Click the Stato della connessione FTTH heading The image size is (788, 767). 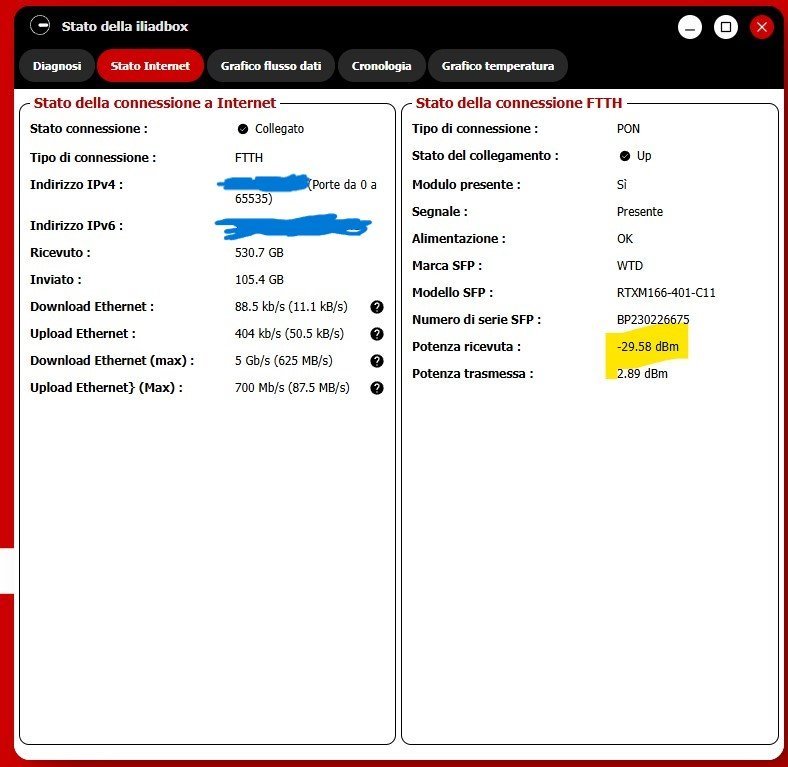click(x=518, y=103)
